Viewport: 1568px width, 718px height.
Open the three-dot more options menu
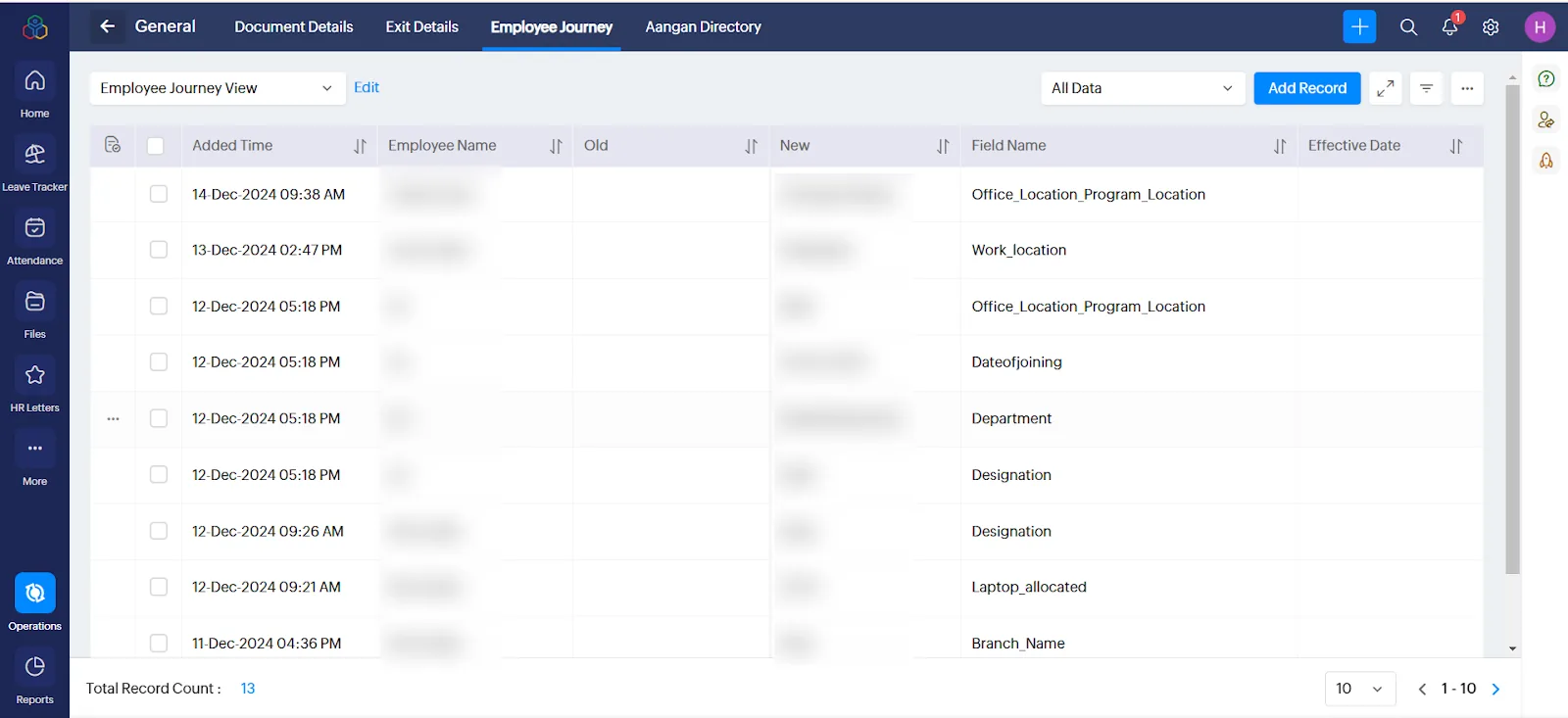coord(1467,88)
